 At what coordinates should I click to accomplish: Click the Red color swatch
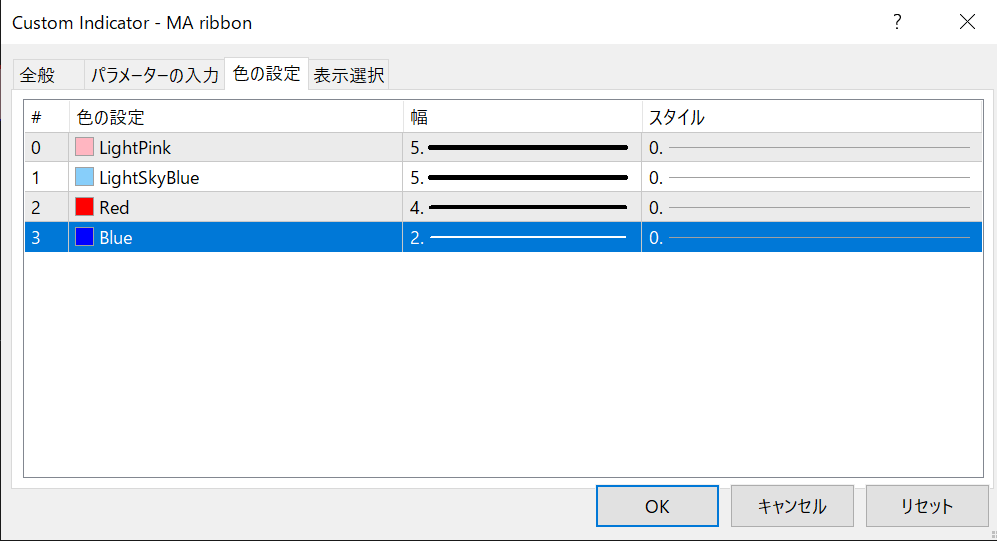click(x=84, y=208)
